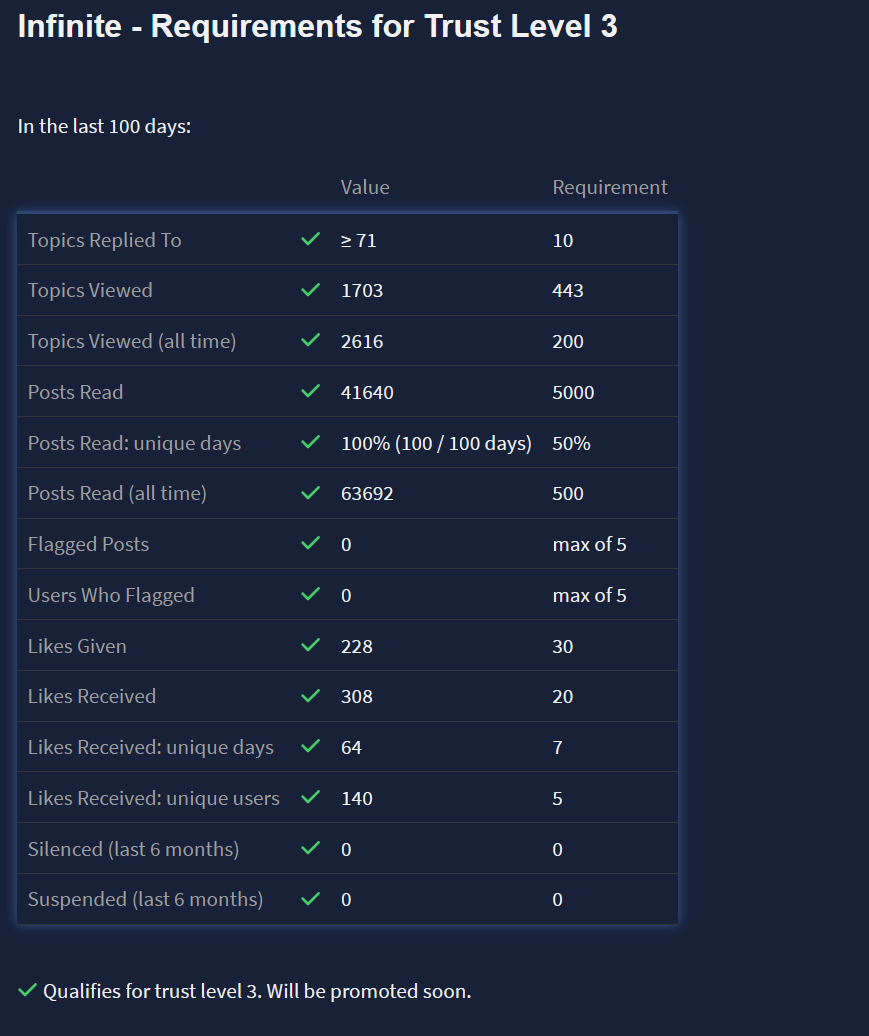Click the Requirement column header

point(610,187)
